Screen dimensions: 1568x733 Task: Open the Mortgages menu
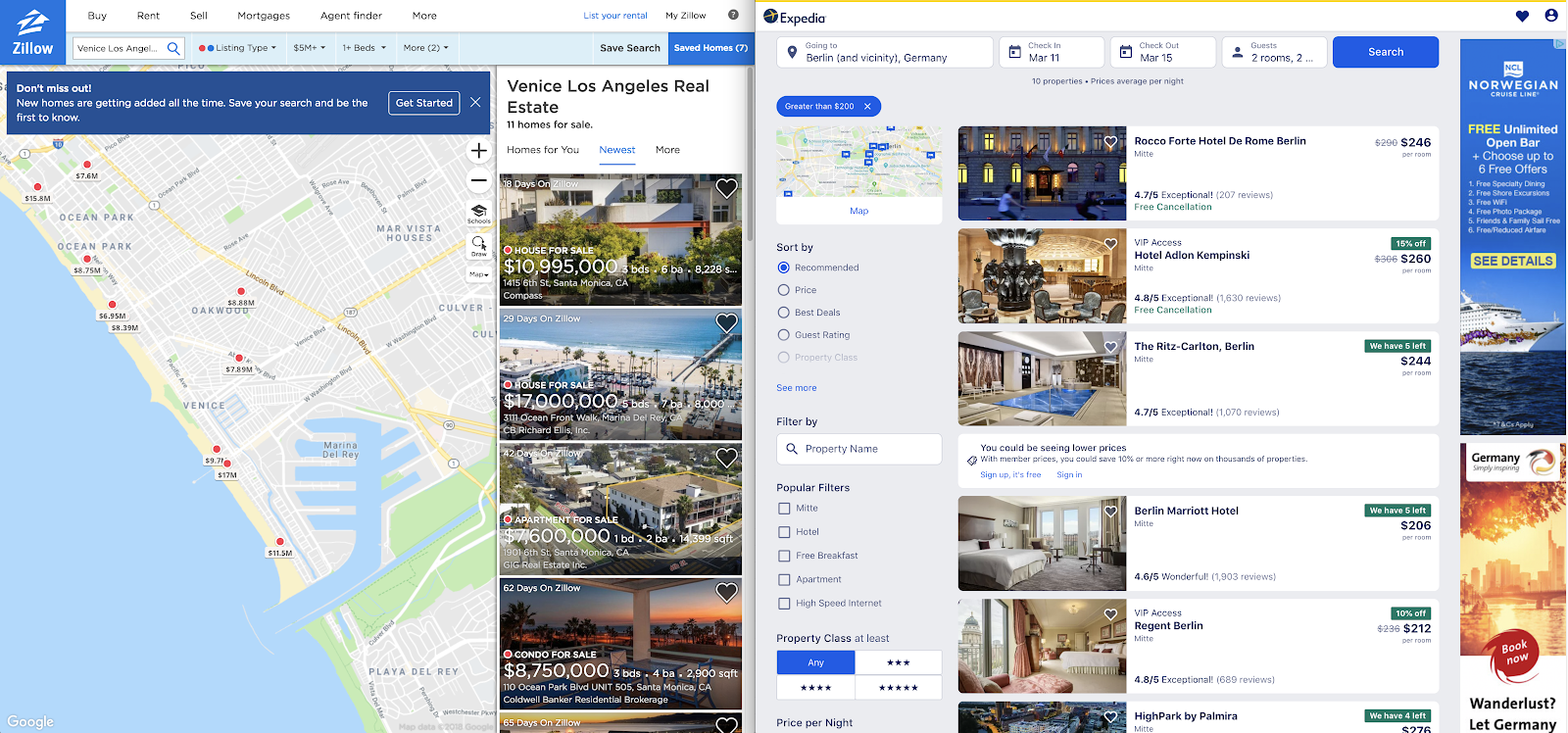(264, 16)
